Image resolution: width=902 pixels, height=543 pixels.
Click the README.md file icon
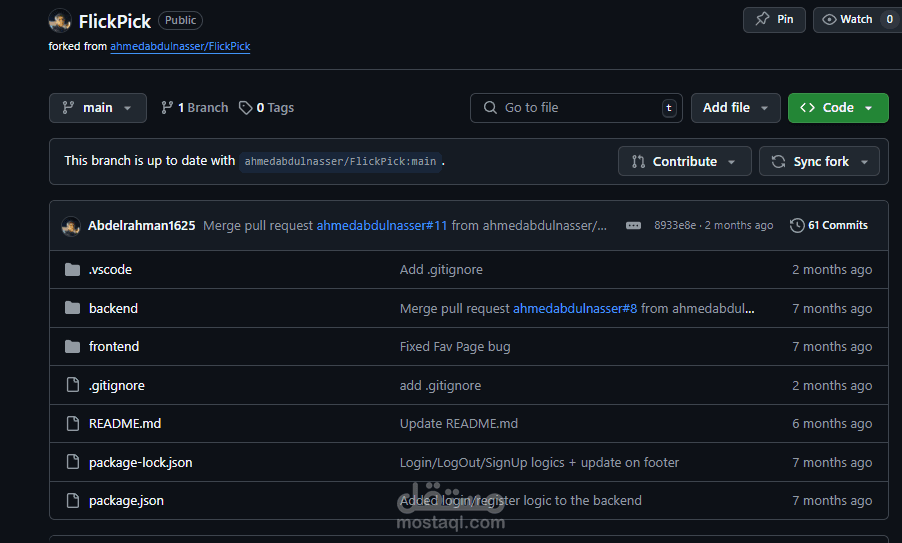pyautogui.click(x=72, y=423)
